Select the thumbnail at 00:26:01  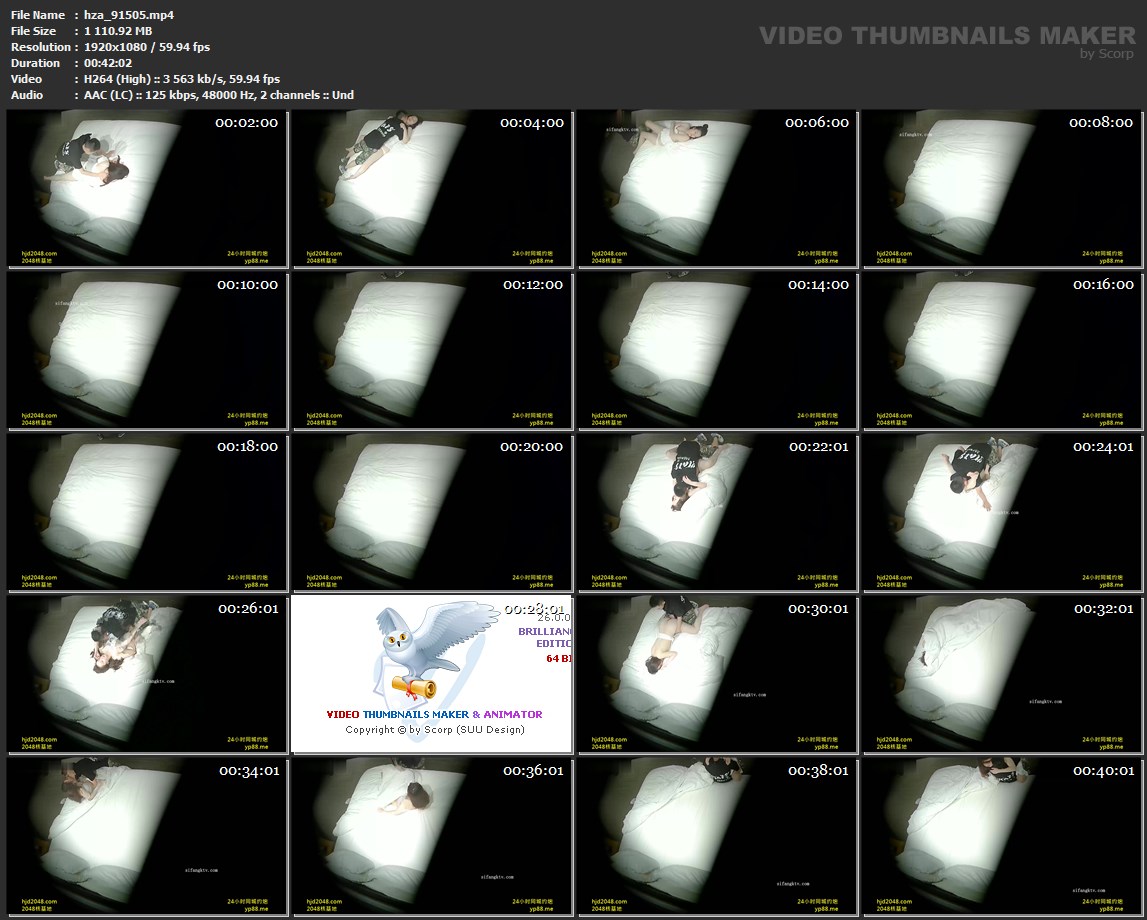[147, 674]
